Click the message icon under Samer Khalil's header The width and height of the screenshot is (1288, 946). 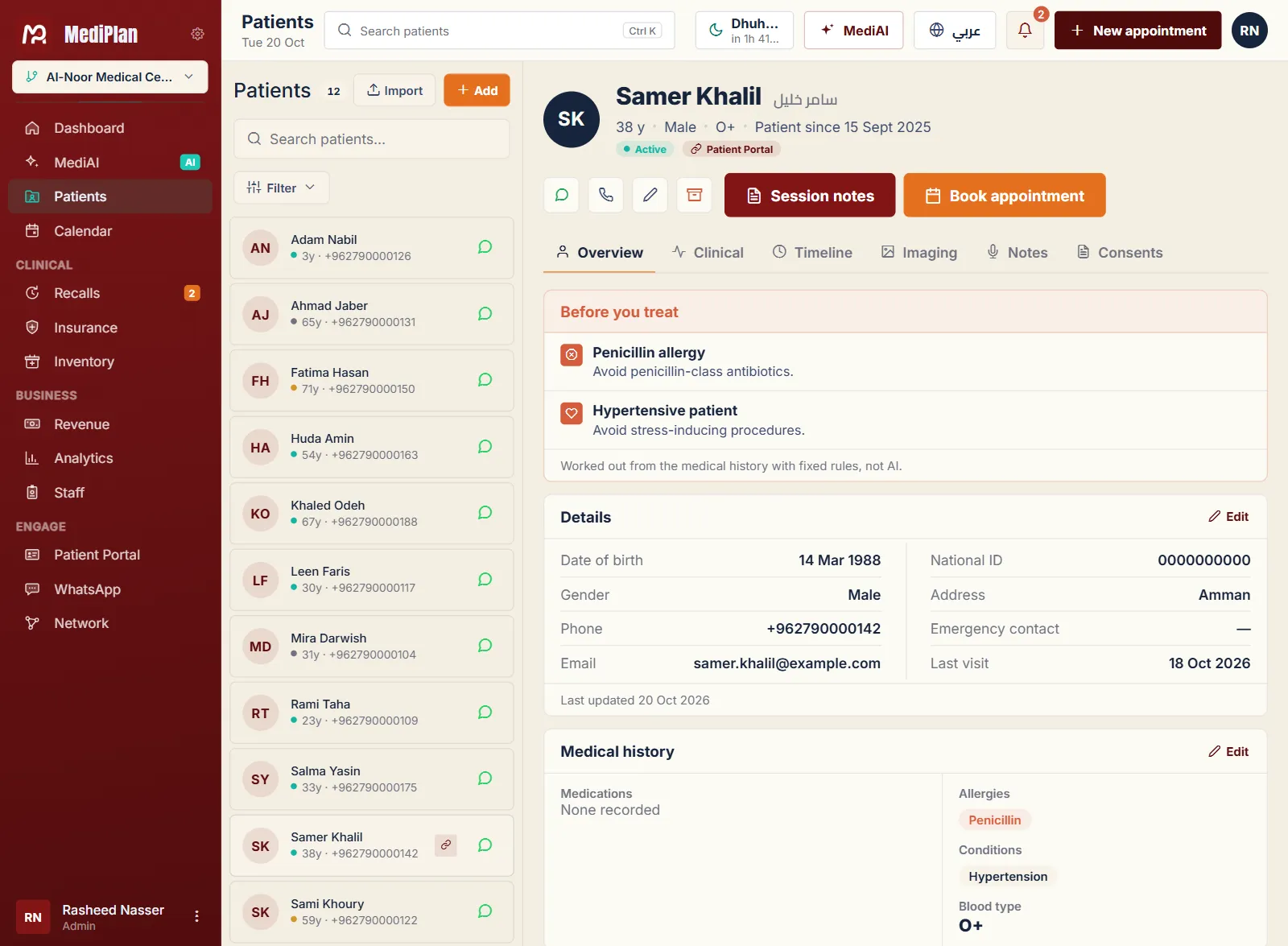click(x=562, y=195)
